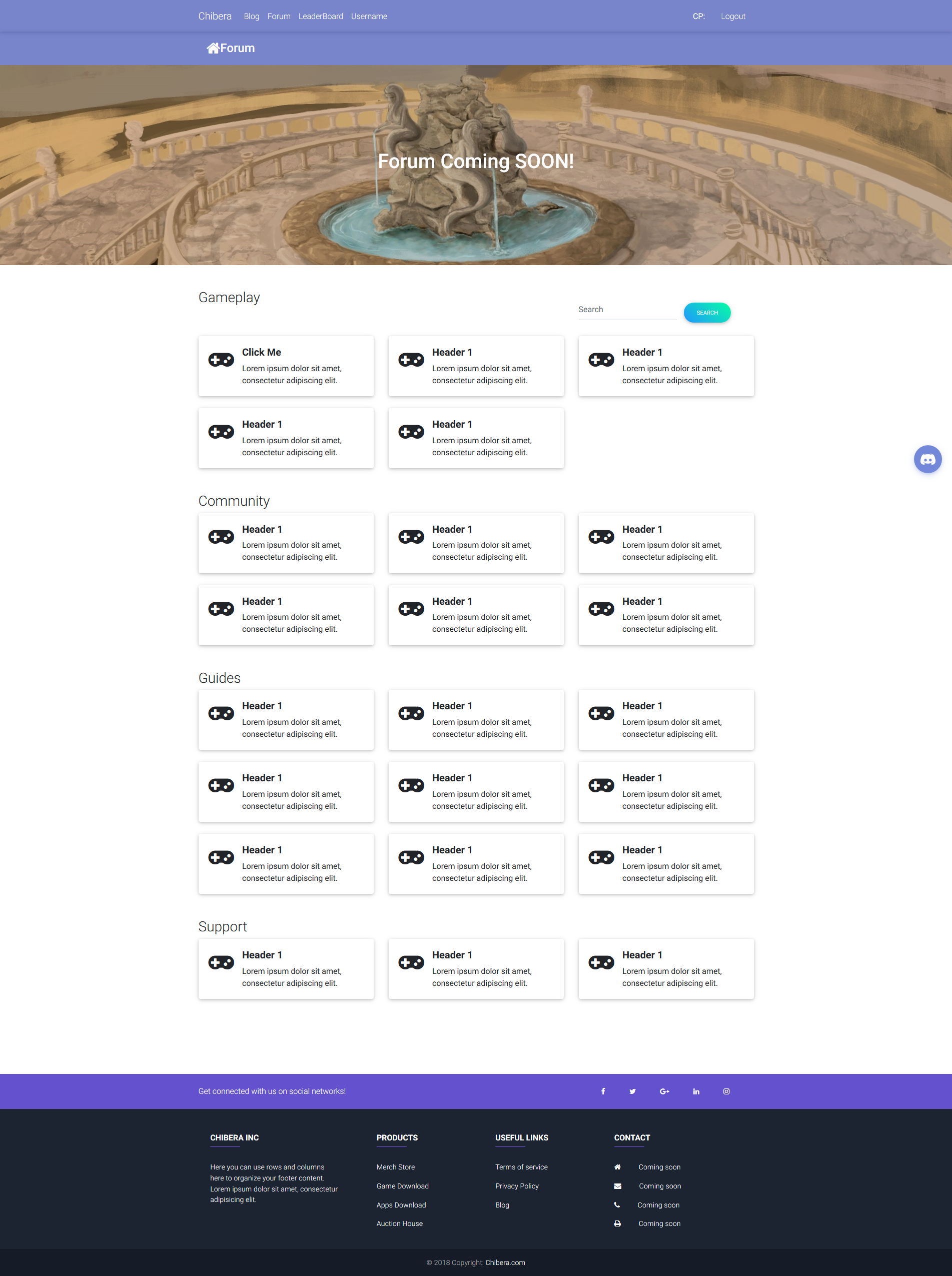Open the Google Plus social link
Screen dimensions: 952x1276
664,1091
